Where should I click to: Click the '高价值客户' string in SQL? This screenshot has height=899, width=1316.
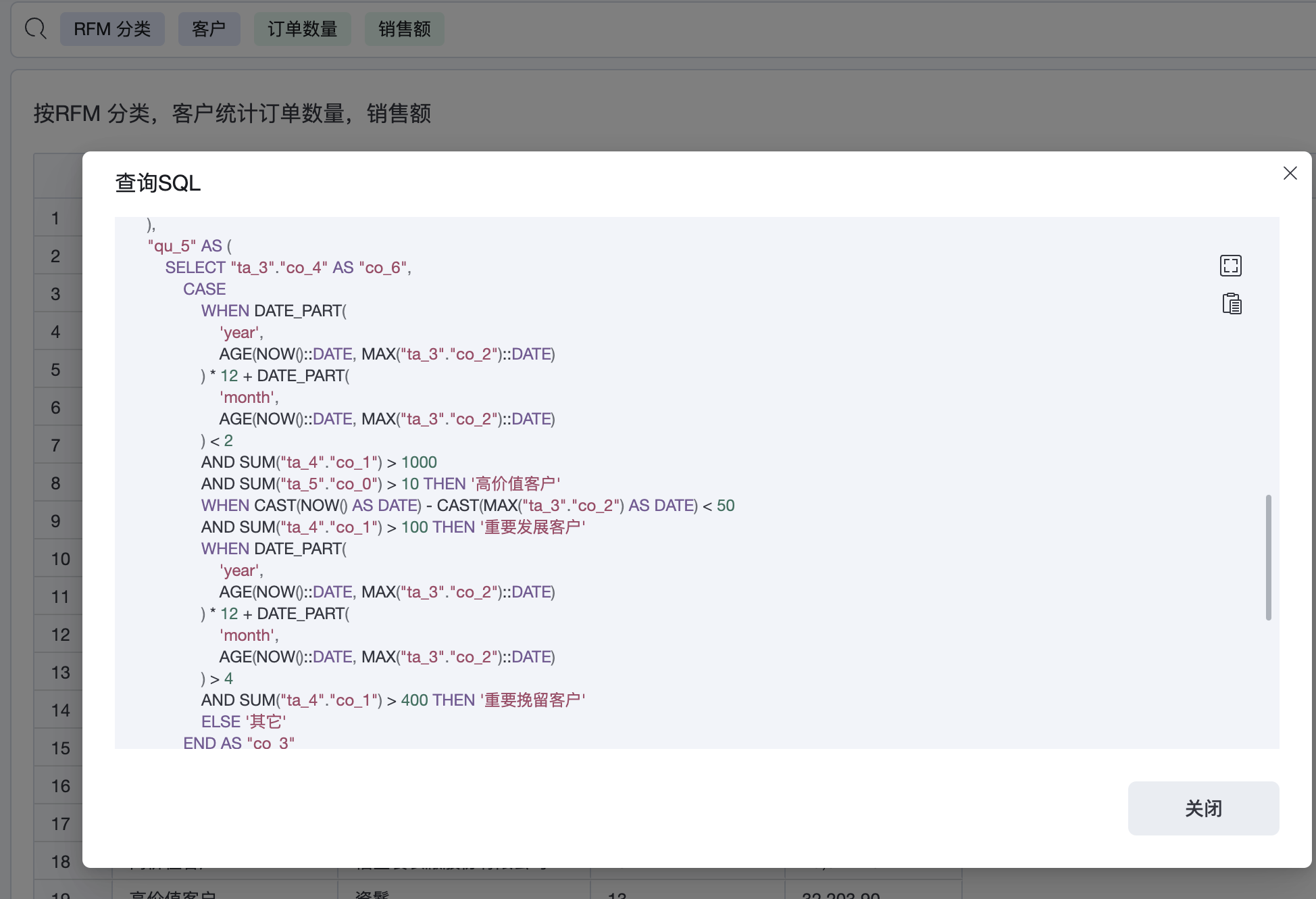515,484
